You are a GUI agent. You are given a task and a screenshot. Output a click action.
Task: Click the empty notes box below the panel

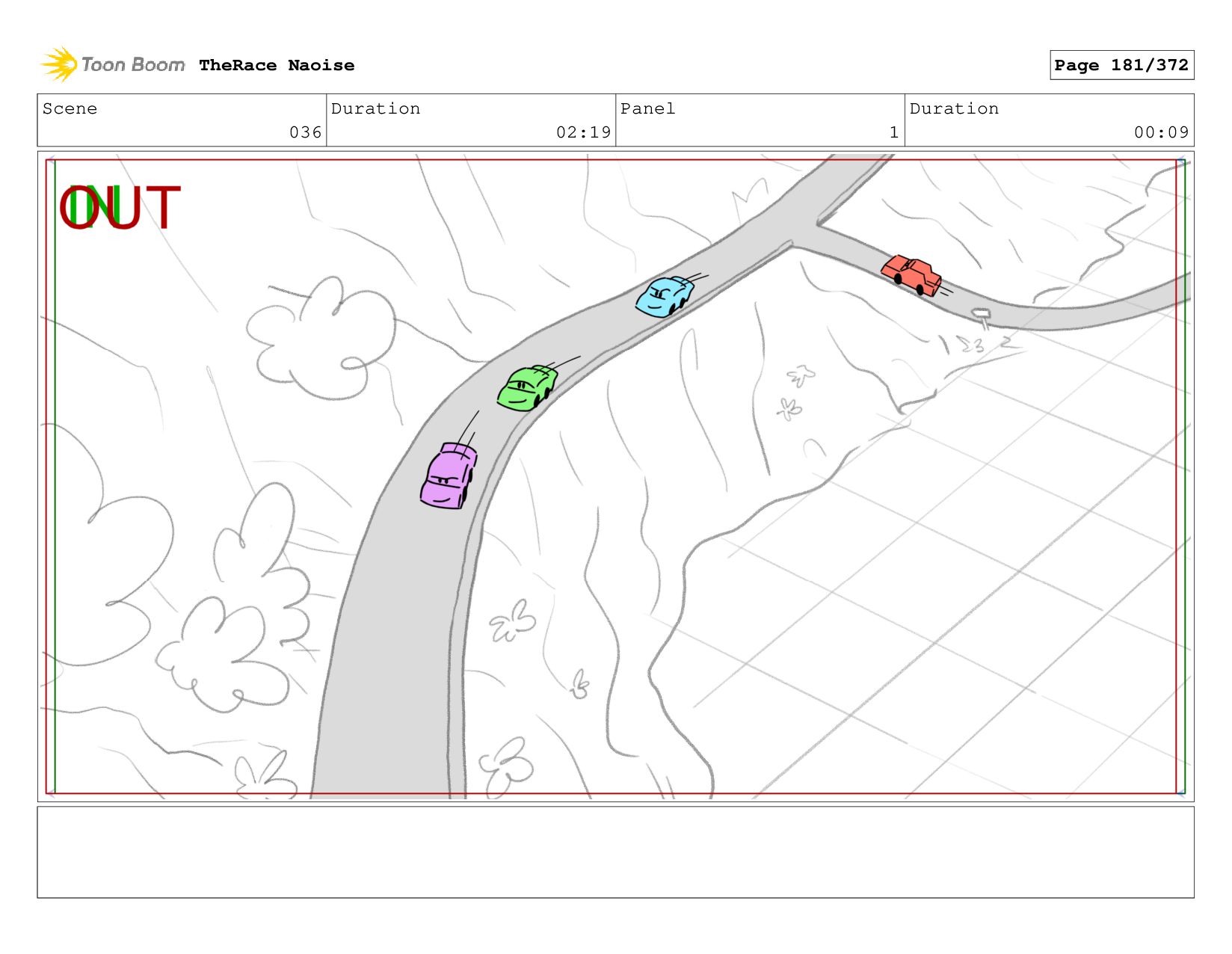(x=615, y=852)
